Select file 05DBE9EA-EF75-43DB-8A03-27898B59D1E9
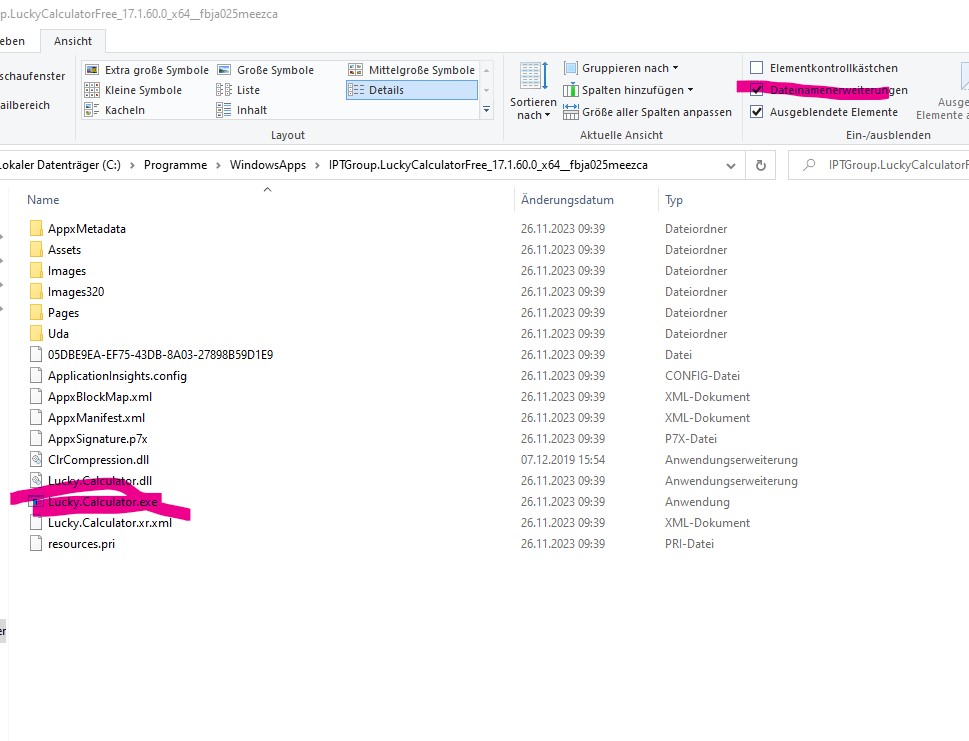This screenshot has height=741, width=969. pos(160,355)
